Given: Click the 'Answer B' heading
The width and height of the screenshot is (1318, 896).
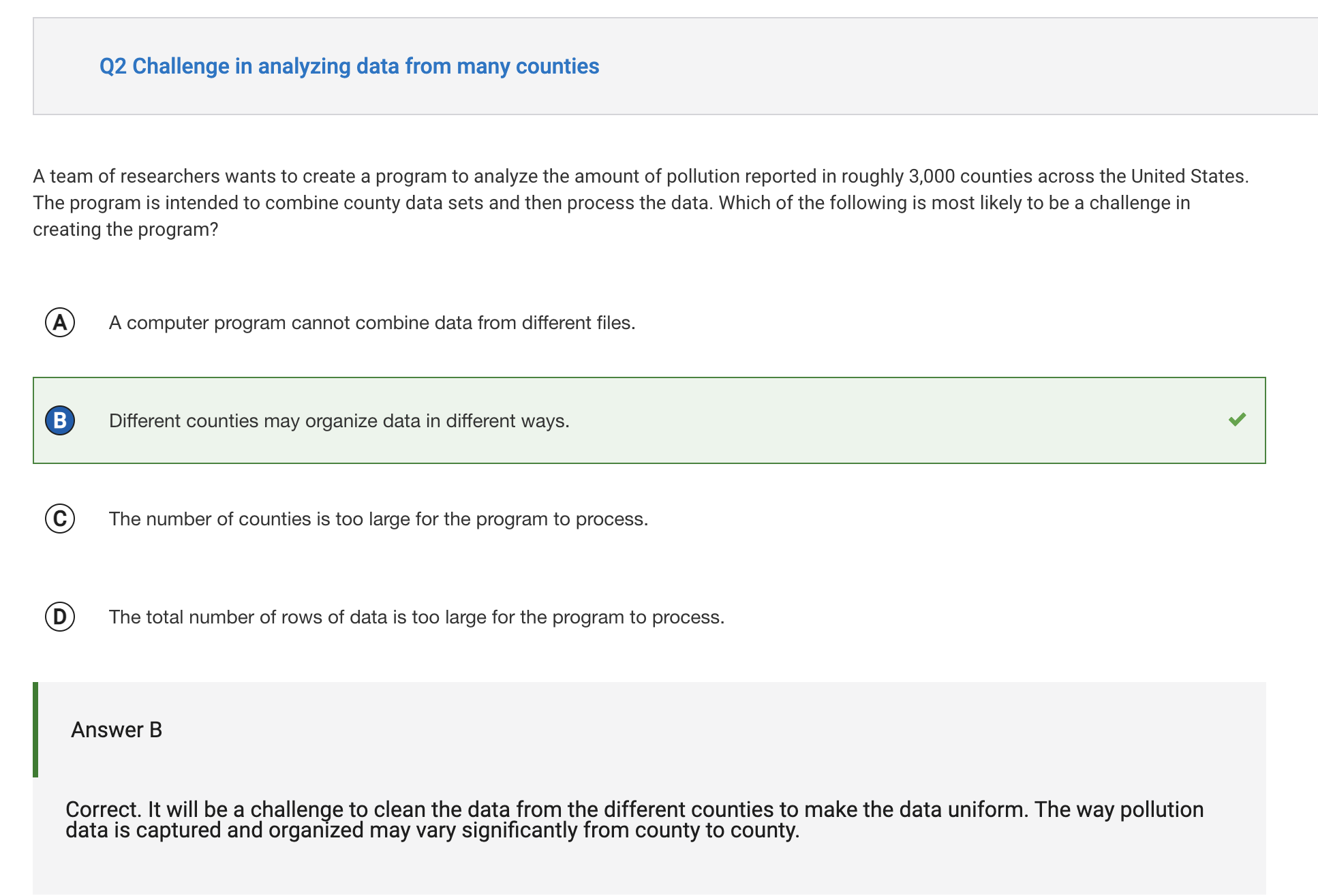Looking at the screenshot, I should point(117,730).
